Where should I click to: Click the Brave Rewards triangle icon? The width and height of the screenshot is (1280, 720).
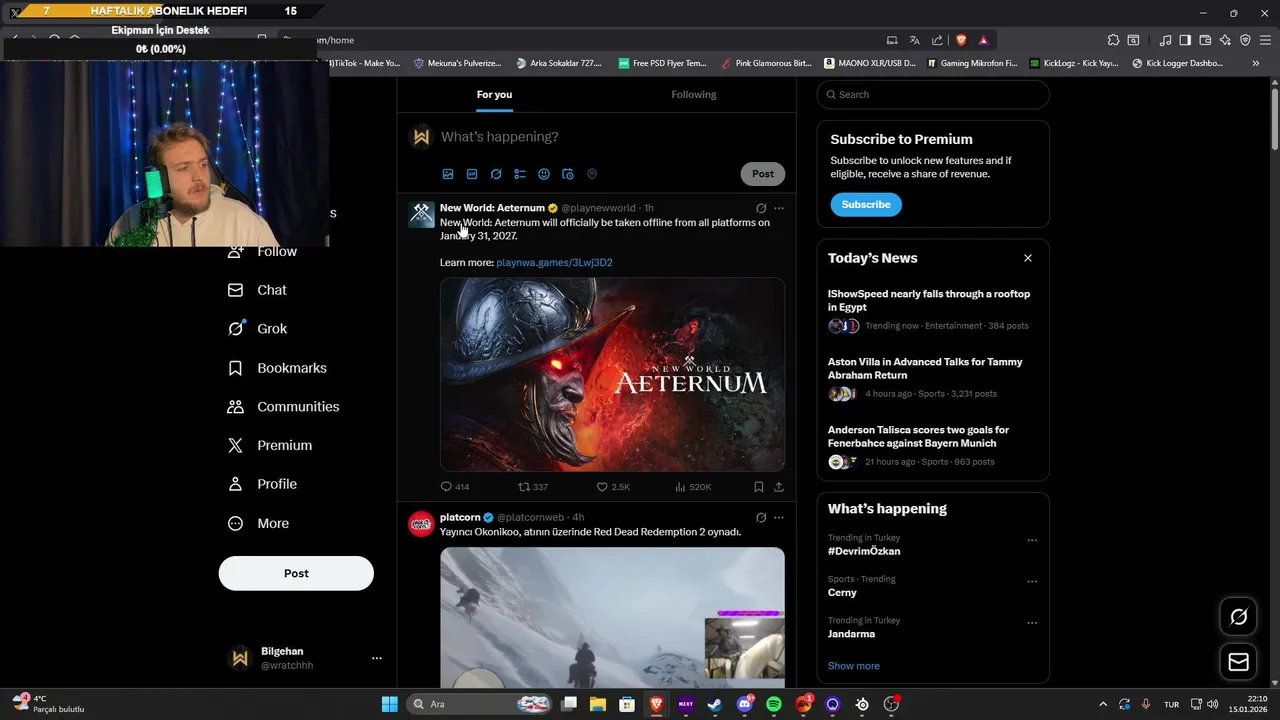point(984,40)
